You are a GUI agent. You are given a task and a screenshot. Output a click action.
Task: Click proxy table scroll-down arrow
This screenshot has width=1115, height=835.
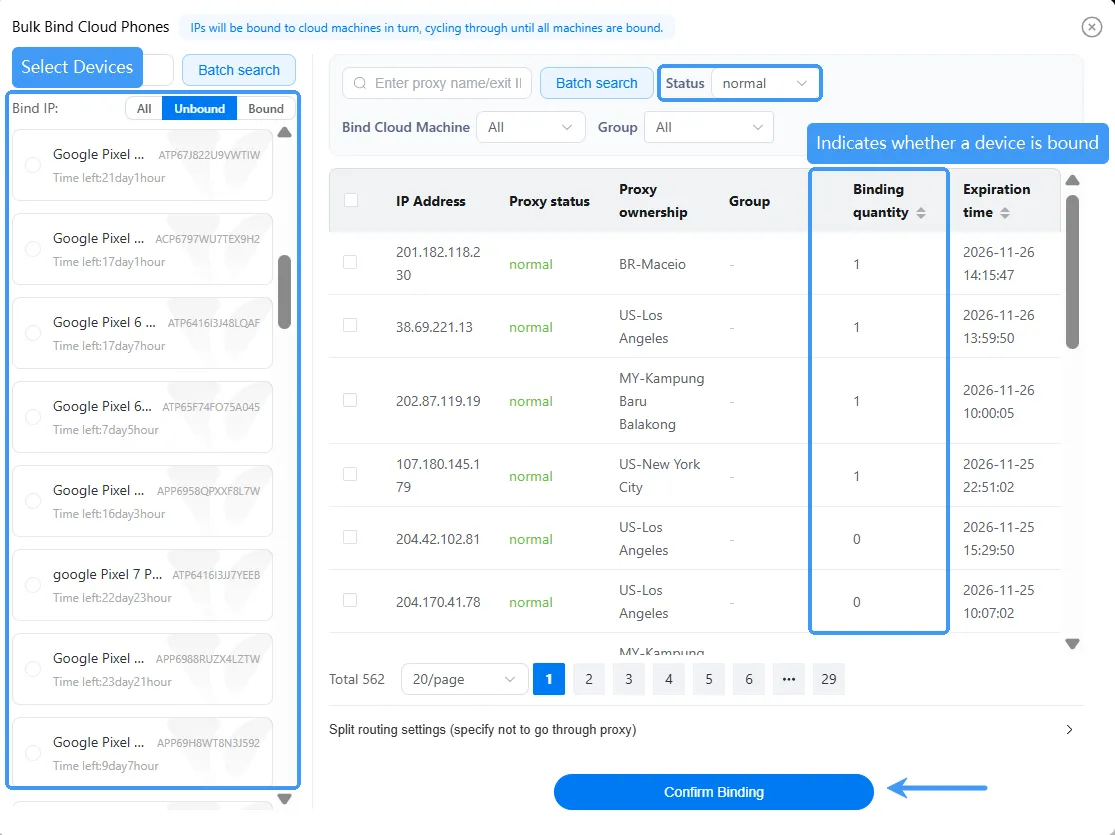pyautogui.click(x=1072, y=644)
